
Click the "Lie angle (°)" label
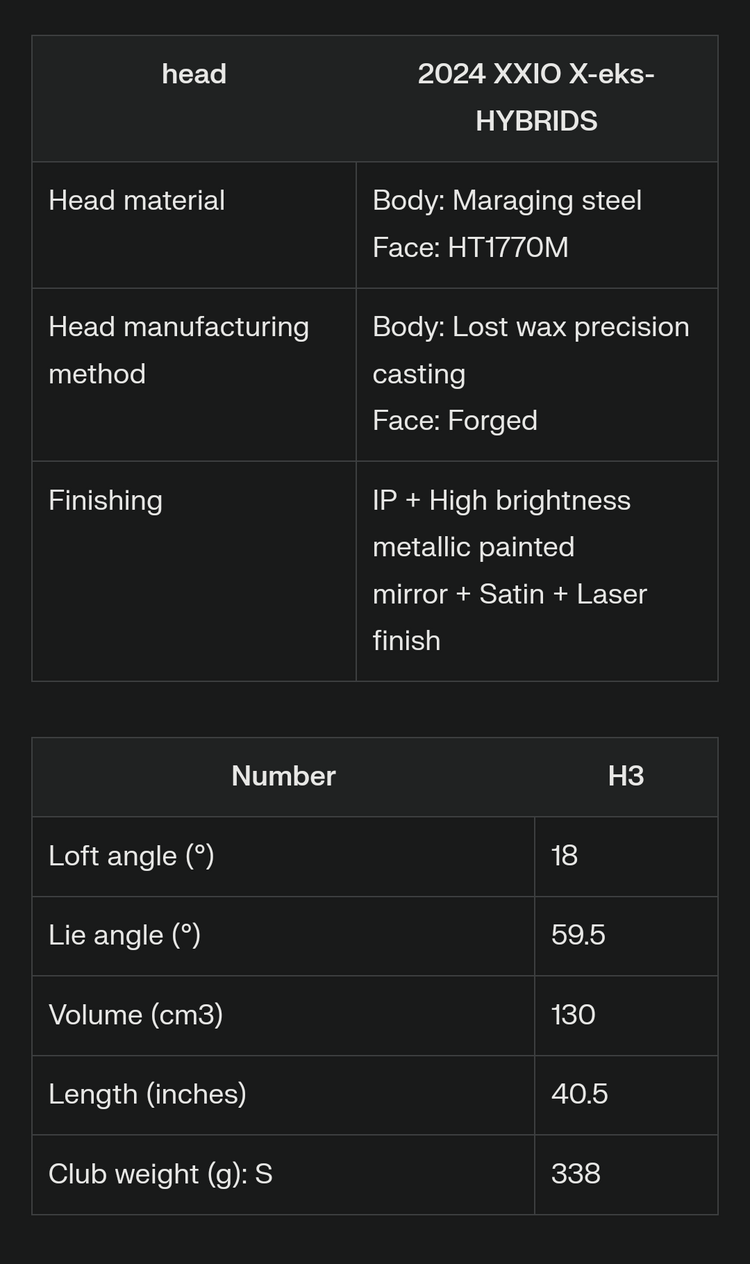(x=125, y=936)
